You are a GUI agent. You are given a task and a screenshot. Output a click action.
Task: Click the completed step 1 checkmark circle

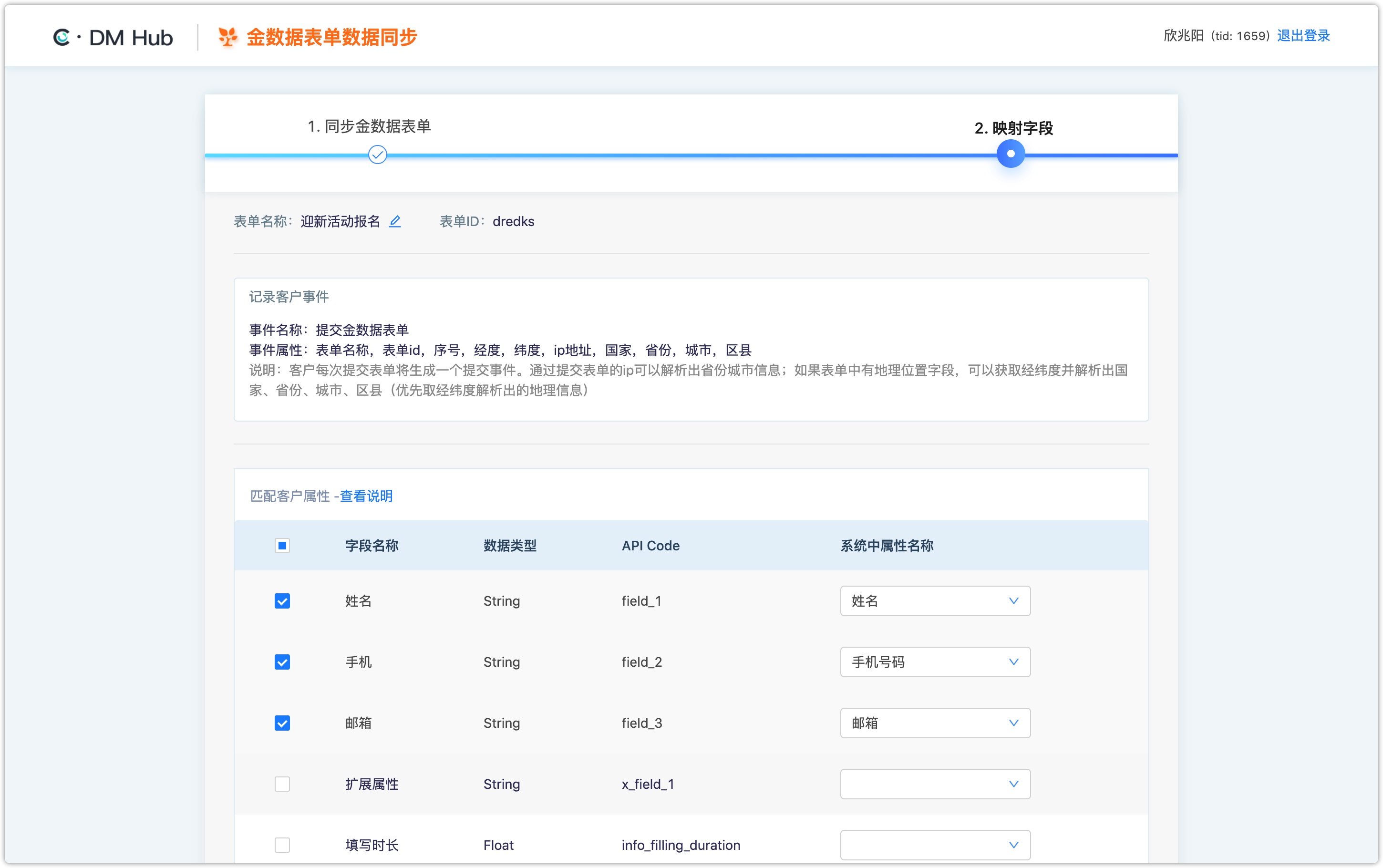(x=378, y=155)
